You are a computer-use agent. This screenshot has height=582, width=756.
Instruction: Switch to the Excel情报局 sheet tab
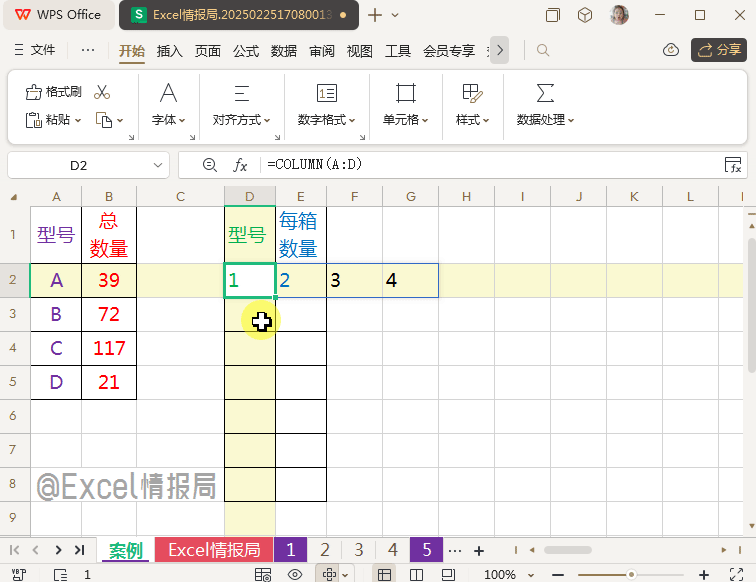213,550
